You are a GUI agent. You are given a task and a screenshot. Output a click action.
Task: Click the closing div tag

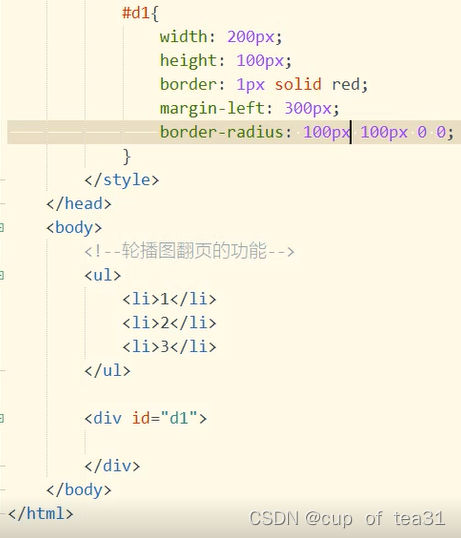point(112,466)
